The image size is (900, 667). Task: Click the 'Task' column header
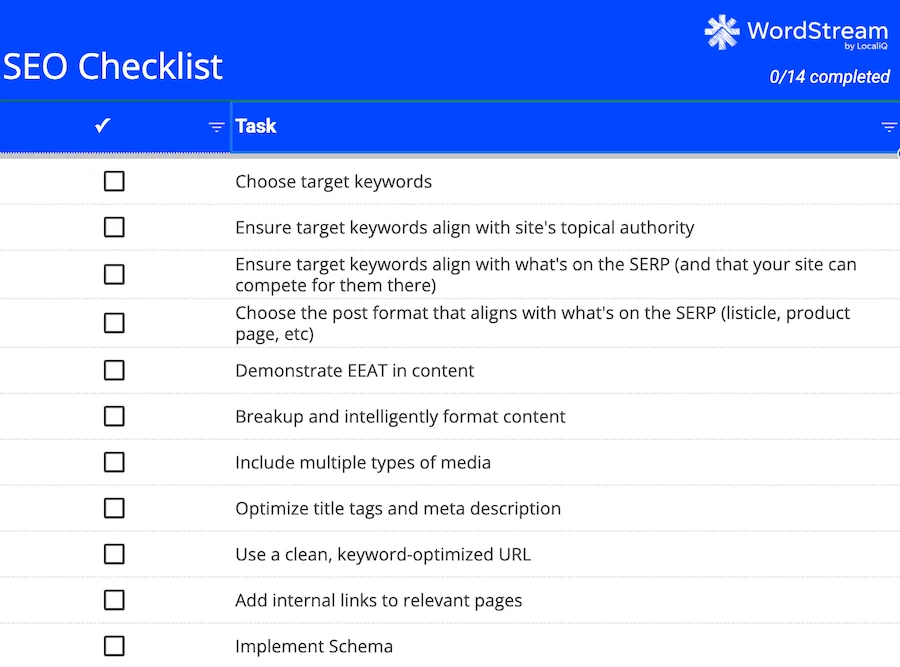click(256, 126)
